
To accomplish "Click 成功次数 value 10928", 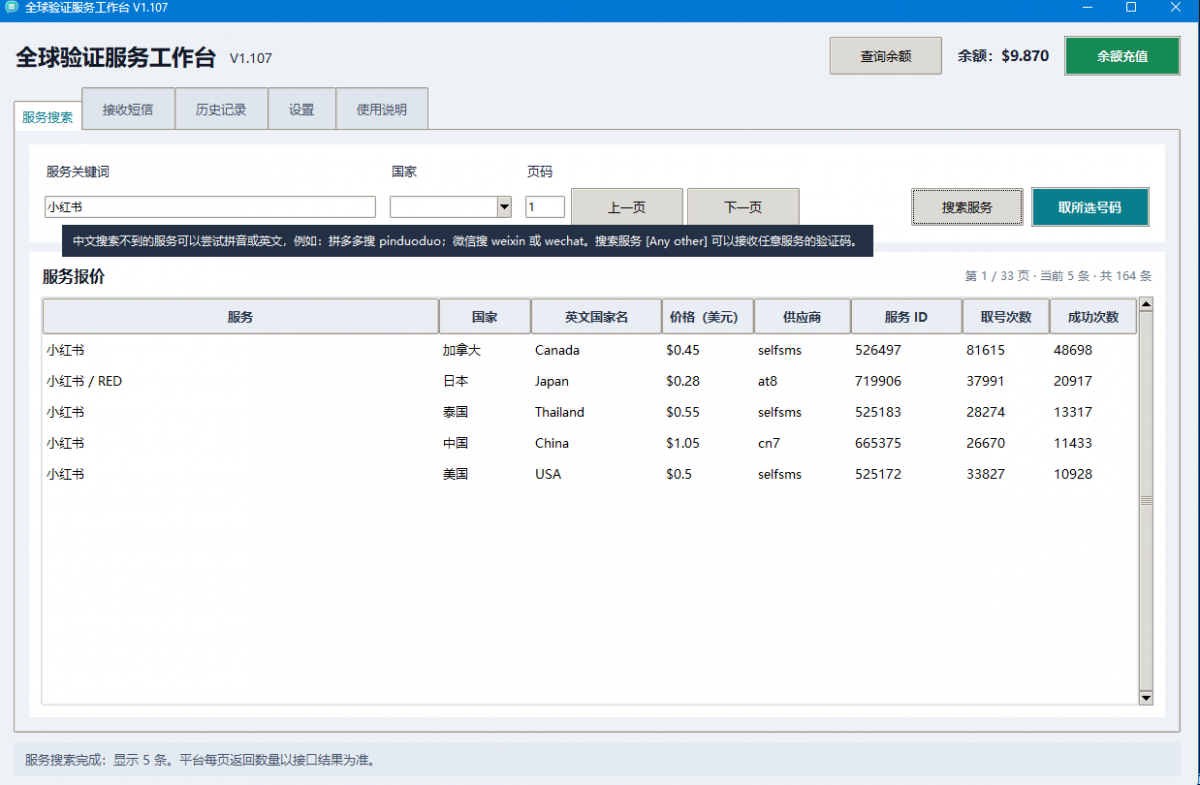I will (1073, 474).
